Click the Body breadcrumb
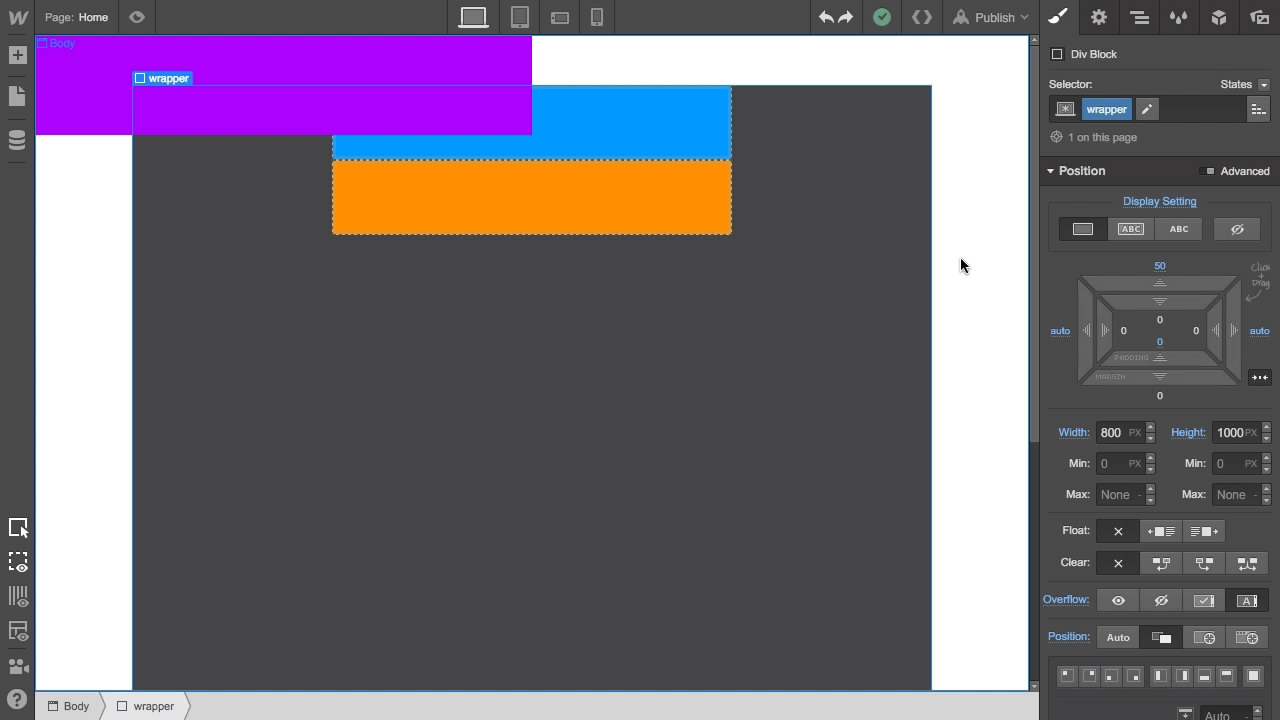This screenshot has width=1280, height=720. [69, 706]
